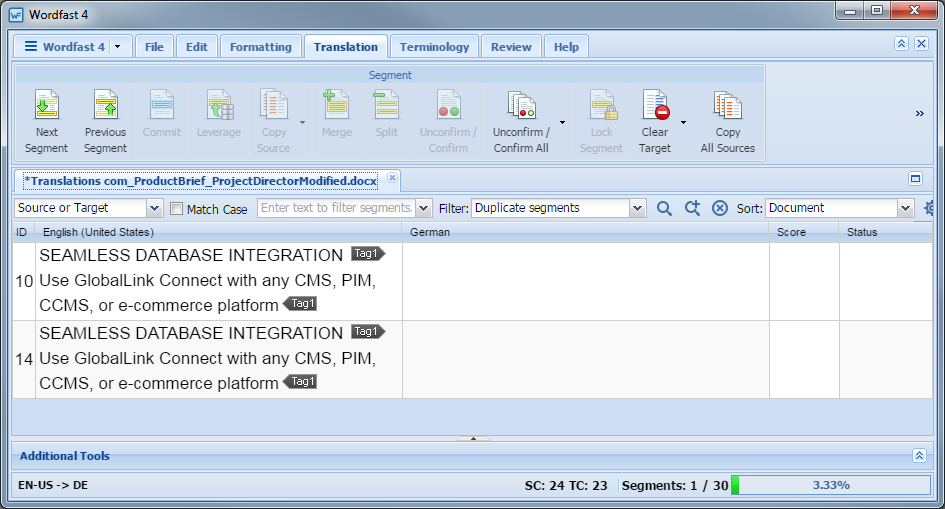This screenshot has height=509, width=945.
Task: Expand Unconfirm / Confirm All dropdown arrow
Action: click(562, 122)
